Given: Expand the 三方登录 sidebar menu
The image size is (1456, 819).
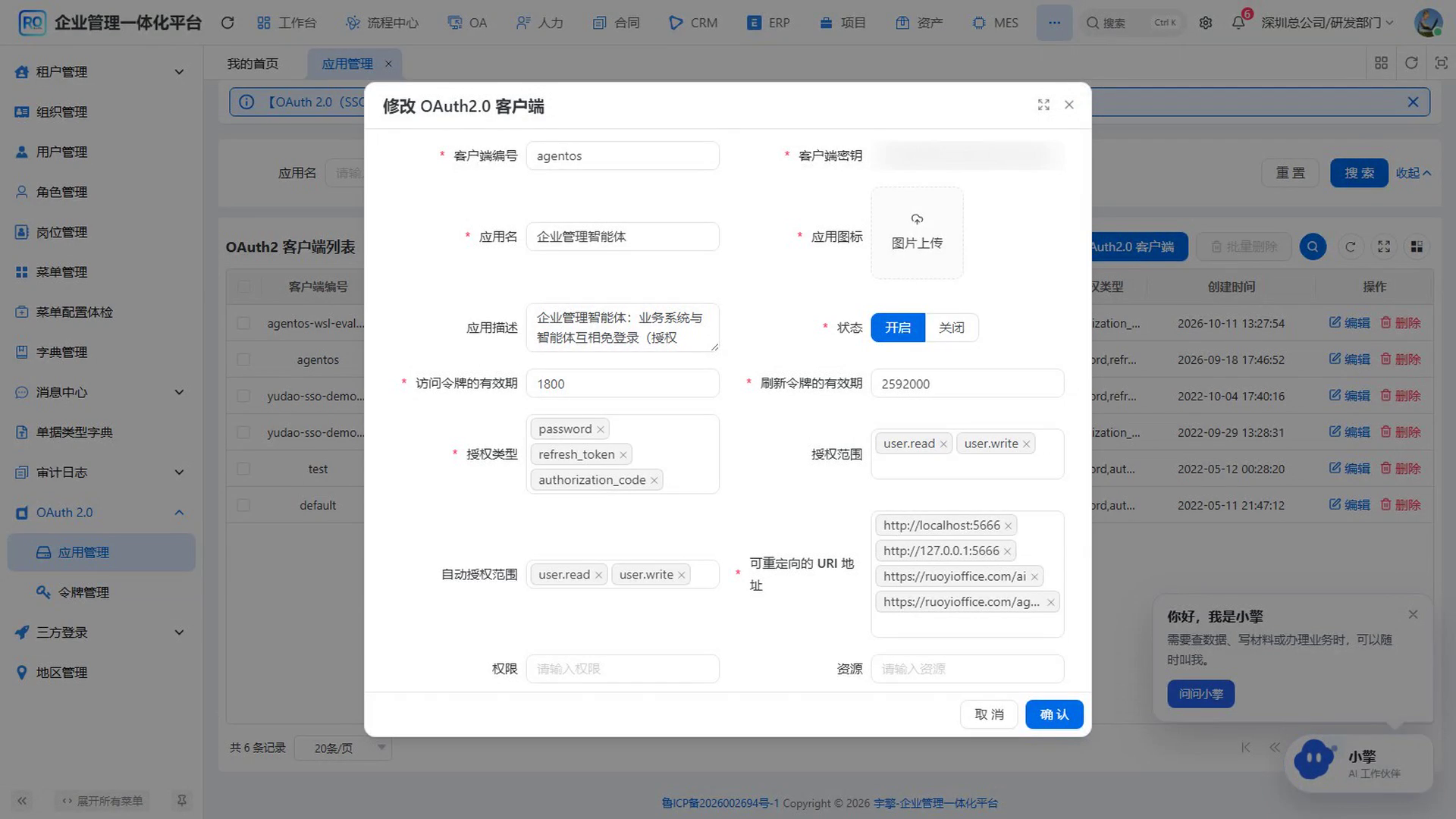Looking at the screenshot, I should click(x=101, y=632).
